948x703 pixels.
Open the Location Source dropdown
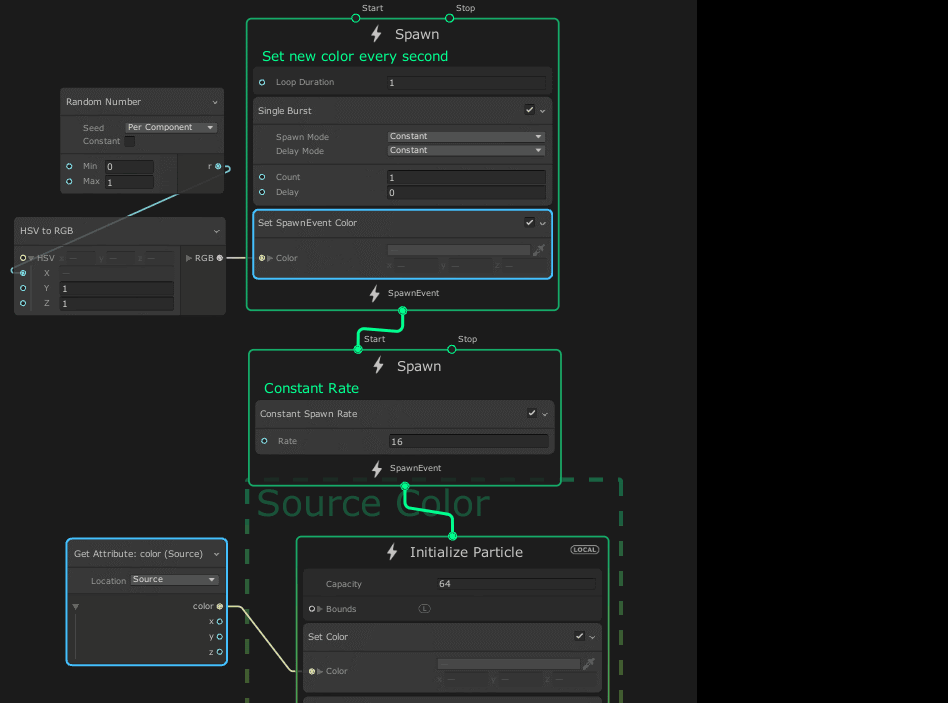(174, 580)
